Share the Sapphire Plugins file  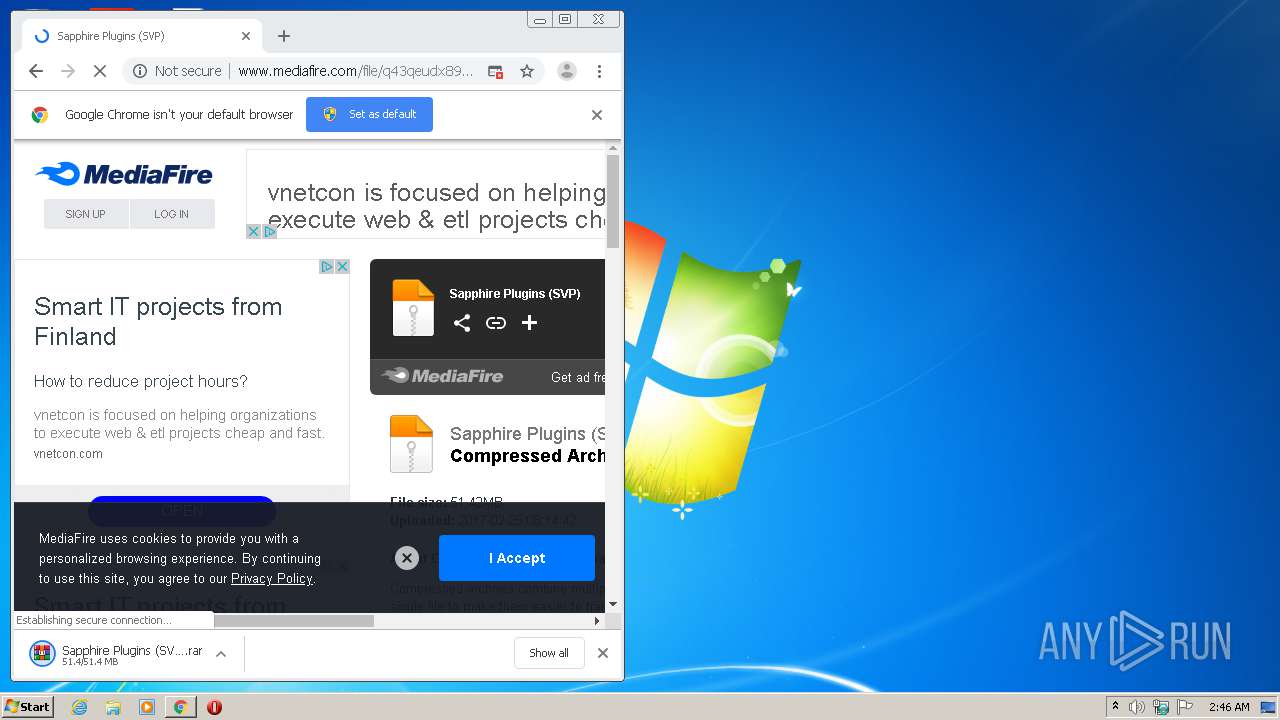462,323
